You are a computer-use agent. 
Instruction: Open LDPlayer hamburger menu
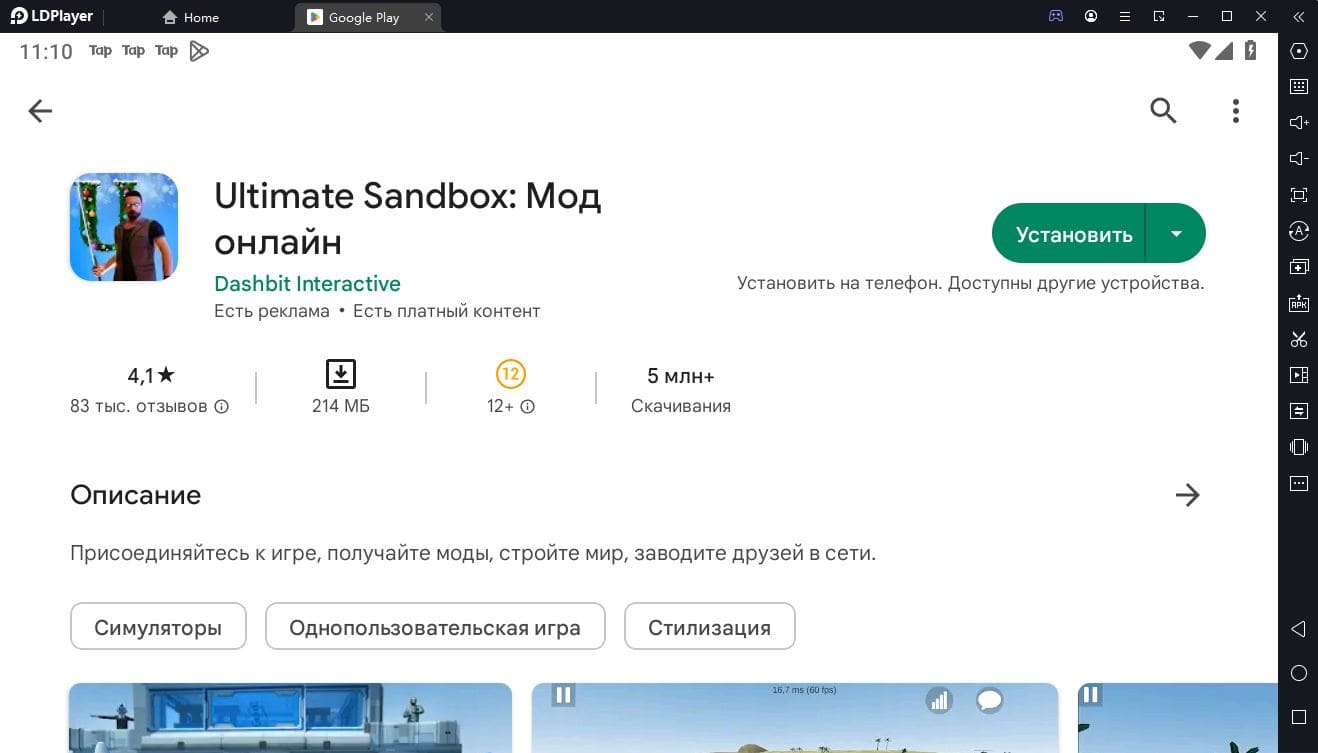(x=1125, y=16)
